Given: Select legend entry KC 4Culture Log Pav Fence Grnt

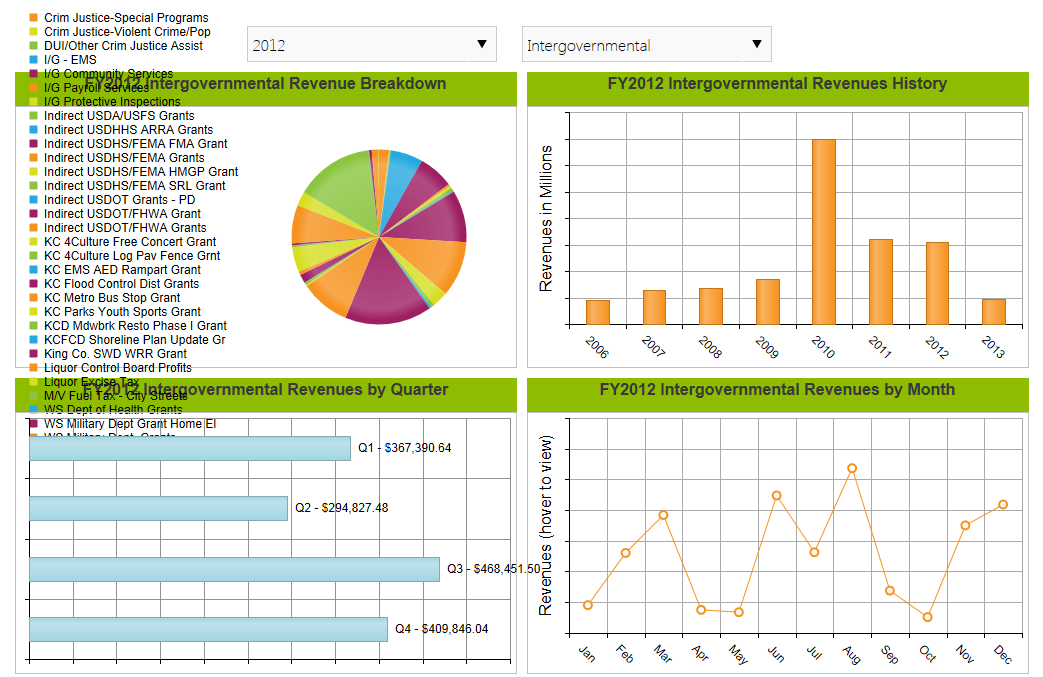Looking at the screenshot, I should pos(125,255).
